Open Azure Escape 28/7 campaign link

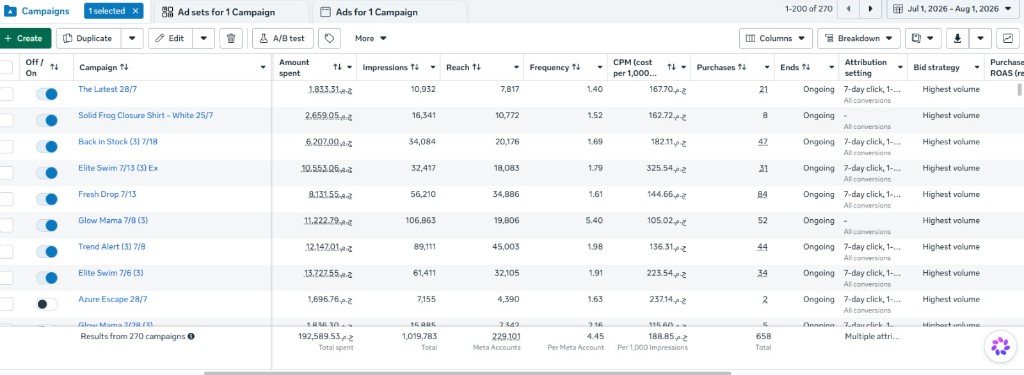112,299
